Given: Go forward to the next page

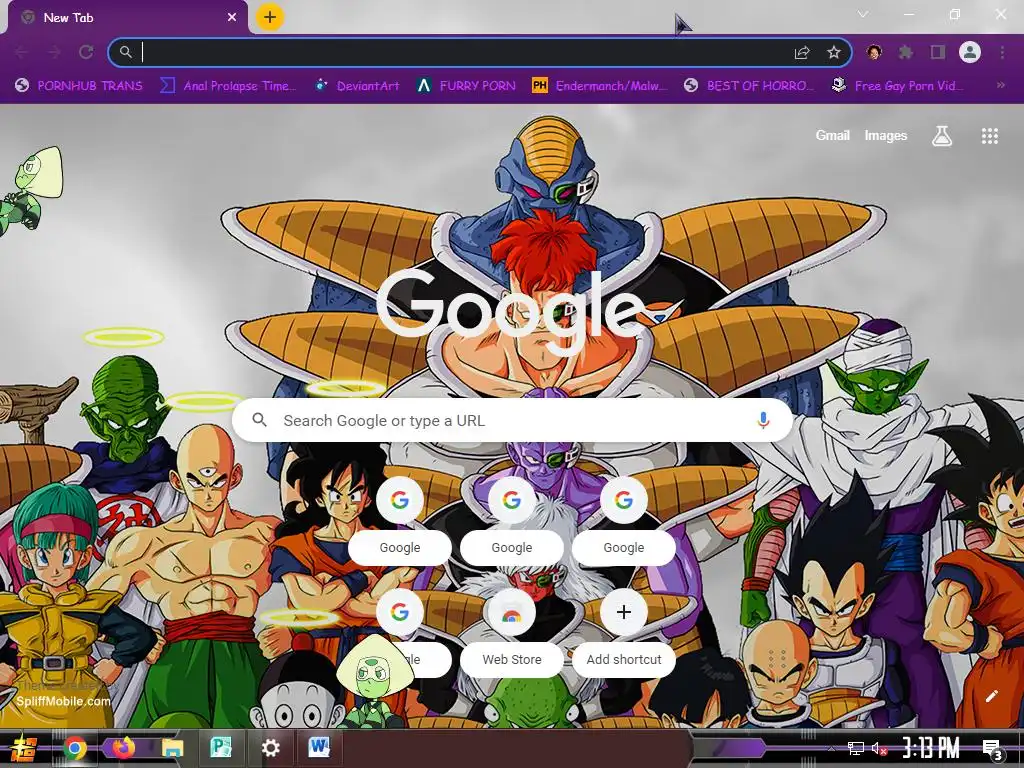Looking at the screenshot, I should tap(54, 52).
